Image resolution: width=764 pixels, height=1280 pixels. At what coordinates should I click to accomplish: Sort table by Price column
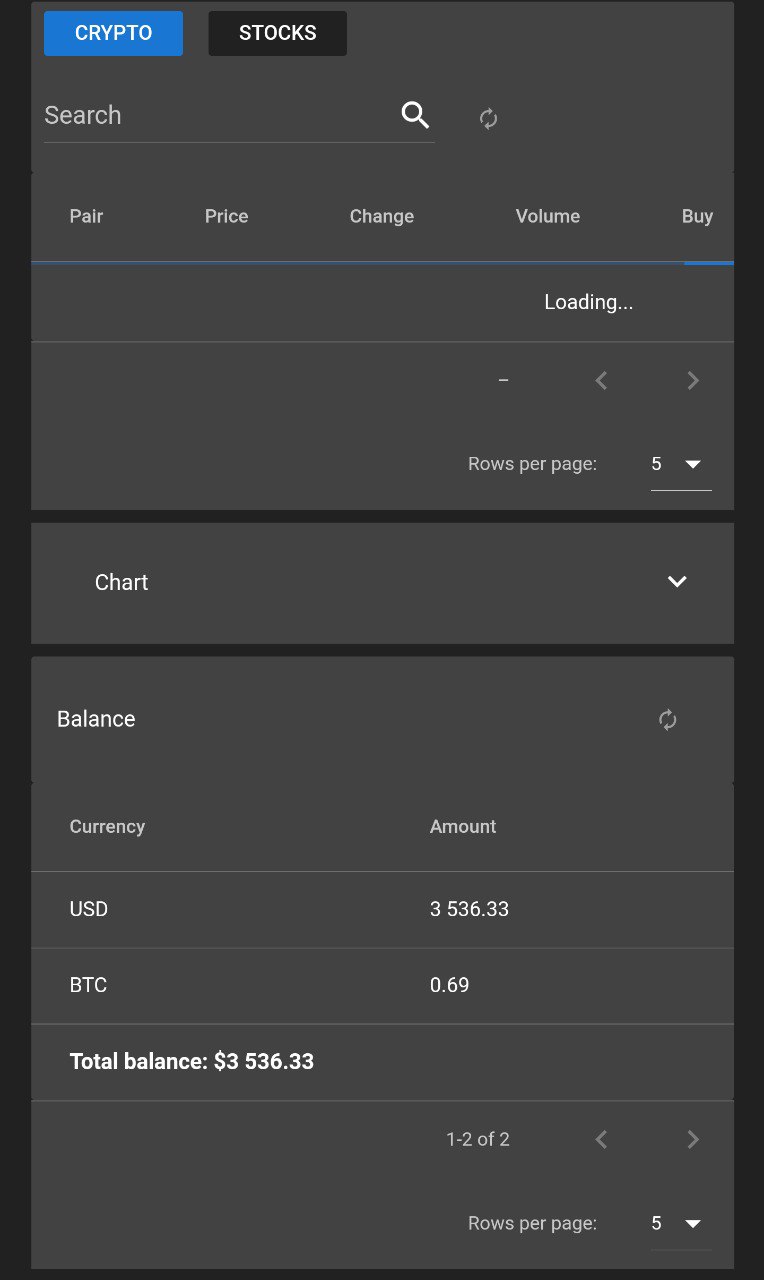226,216
